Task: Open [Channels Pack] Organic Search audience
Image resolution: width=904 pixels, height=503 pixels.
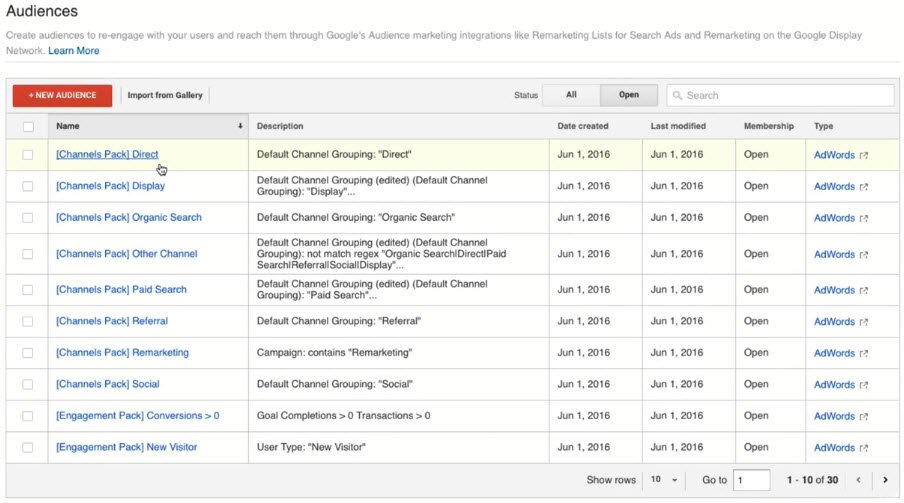Action: pos(129,217)
